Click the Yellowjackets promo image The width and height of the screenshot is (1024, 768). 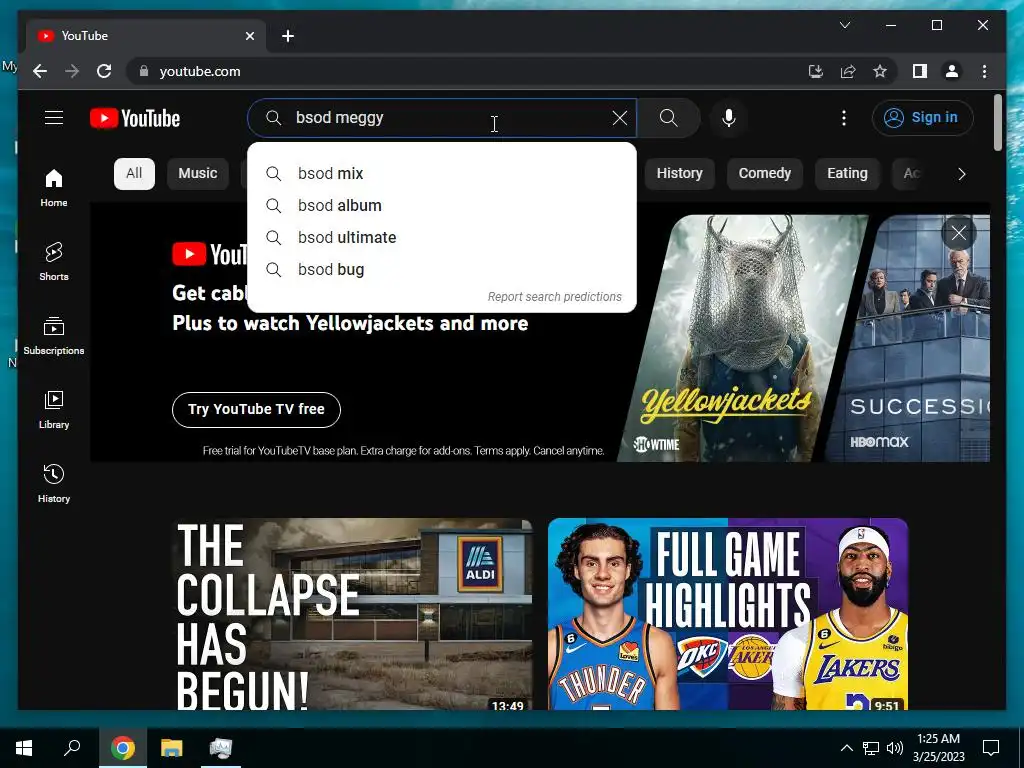(x=741, y=338)
